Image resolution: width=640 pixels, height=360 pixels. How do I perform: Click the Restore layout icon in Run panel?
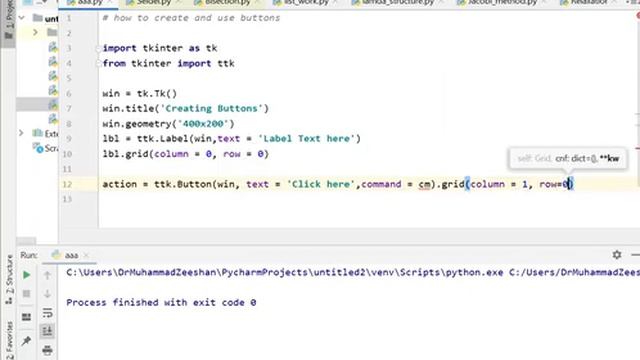[27, 317]
